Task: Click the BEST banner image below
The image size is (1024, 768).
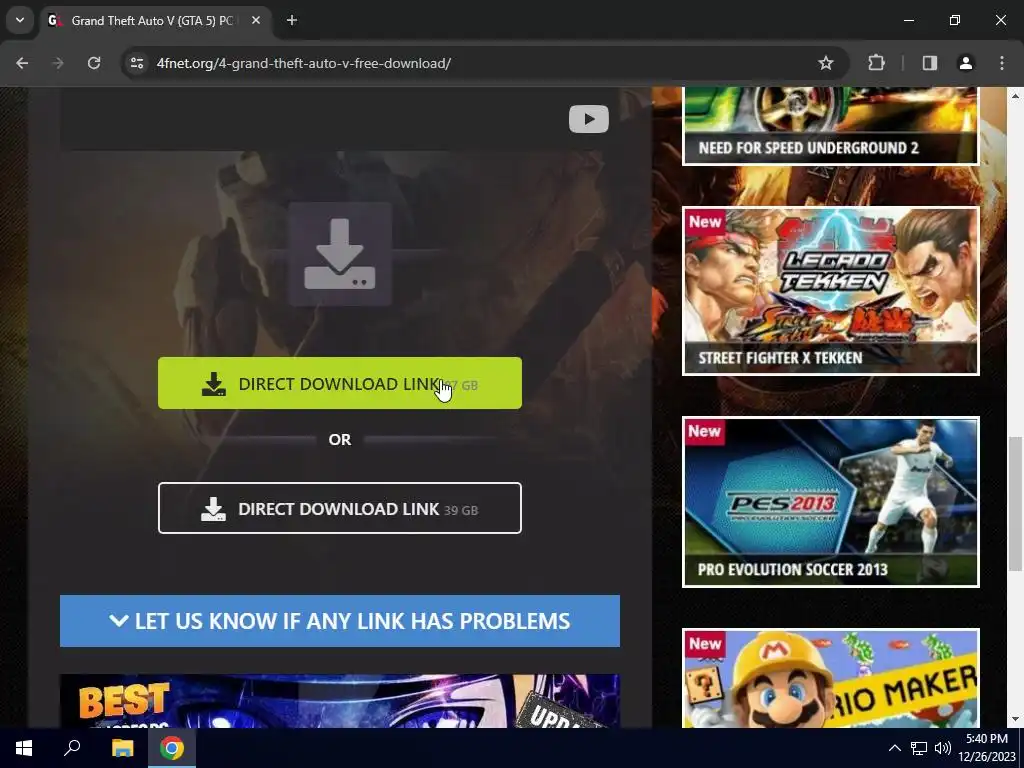Action: tap(340, 701)
